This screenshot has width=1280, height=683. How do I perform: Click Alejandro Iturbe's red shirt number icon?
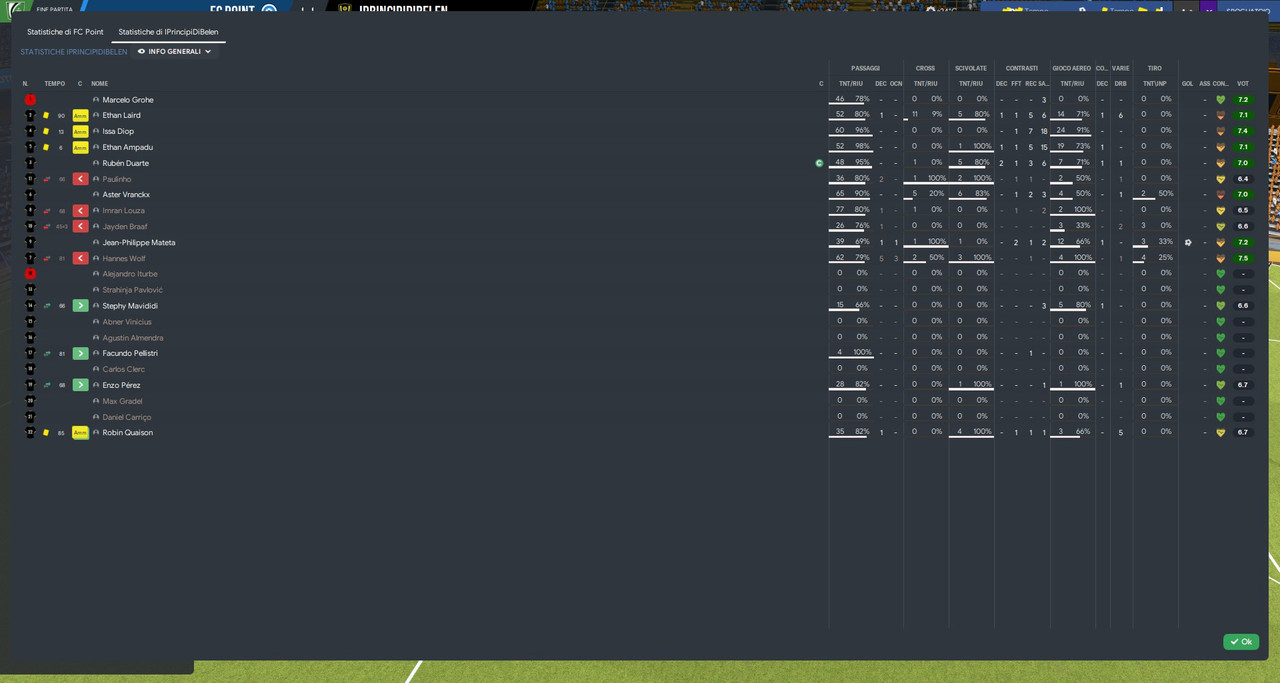click(x=30, y=274)
